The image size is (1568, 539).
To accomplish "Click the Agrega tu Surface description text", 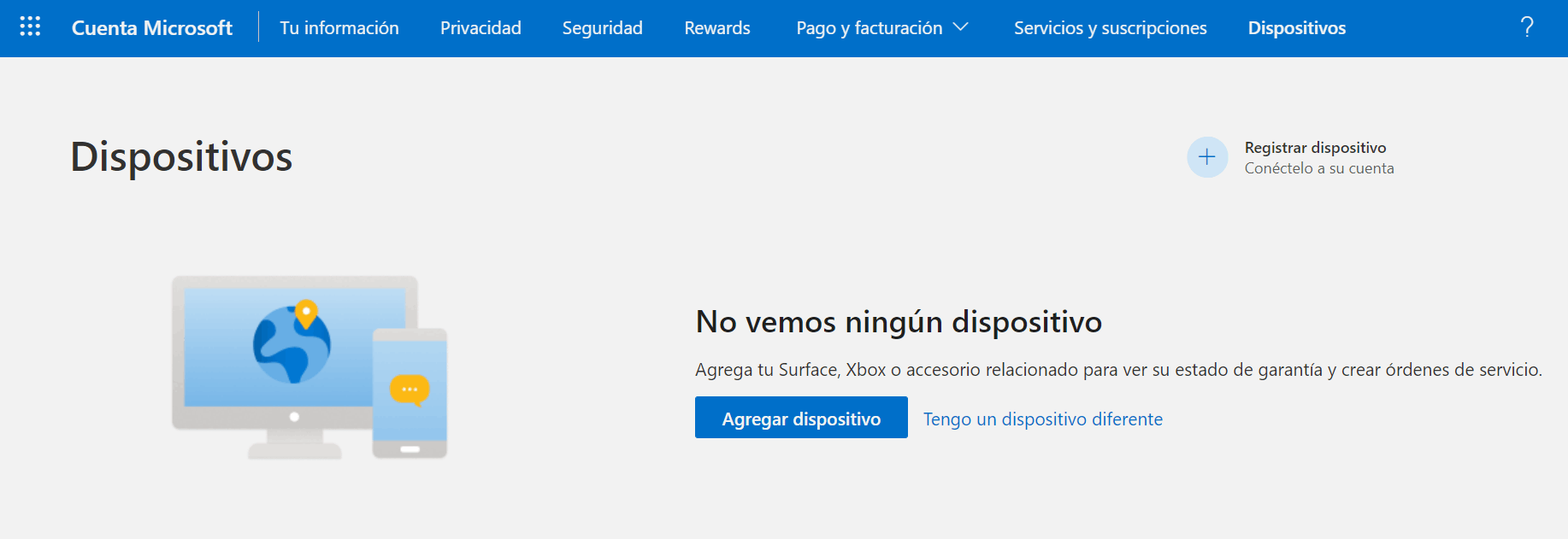I will pyautogui.click(x=1119, y=370).
